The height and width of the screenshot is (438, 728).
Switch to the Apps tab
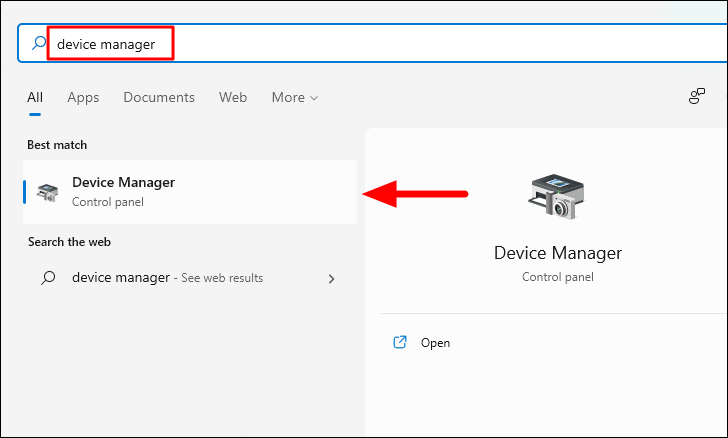83,98
